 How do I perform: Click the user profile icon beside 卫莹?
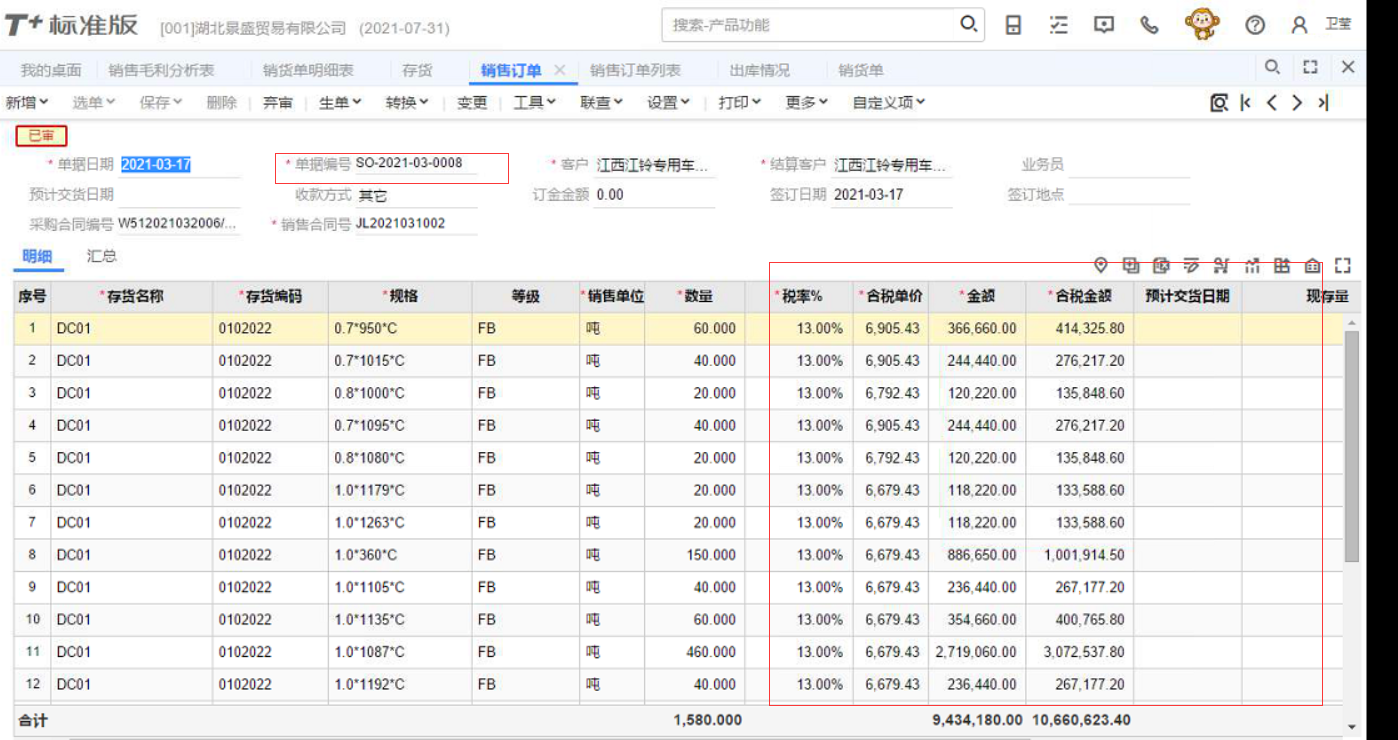point(1299,26)
